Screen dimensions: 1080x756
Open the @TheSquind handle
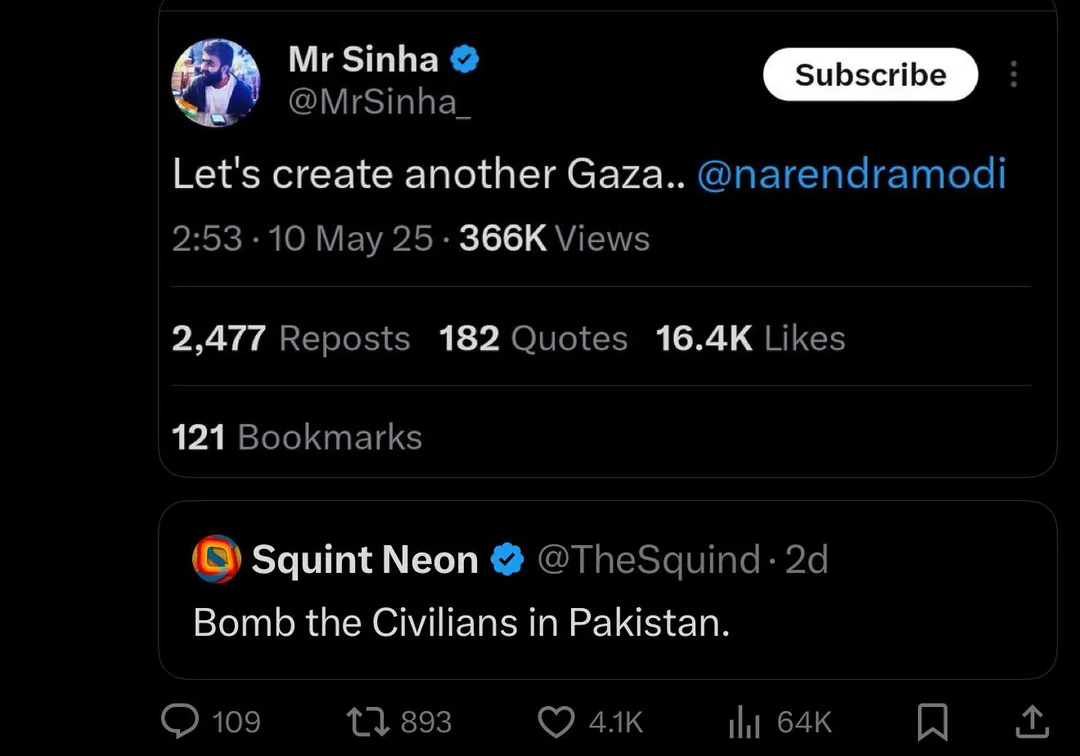click(648, 560)
